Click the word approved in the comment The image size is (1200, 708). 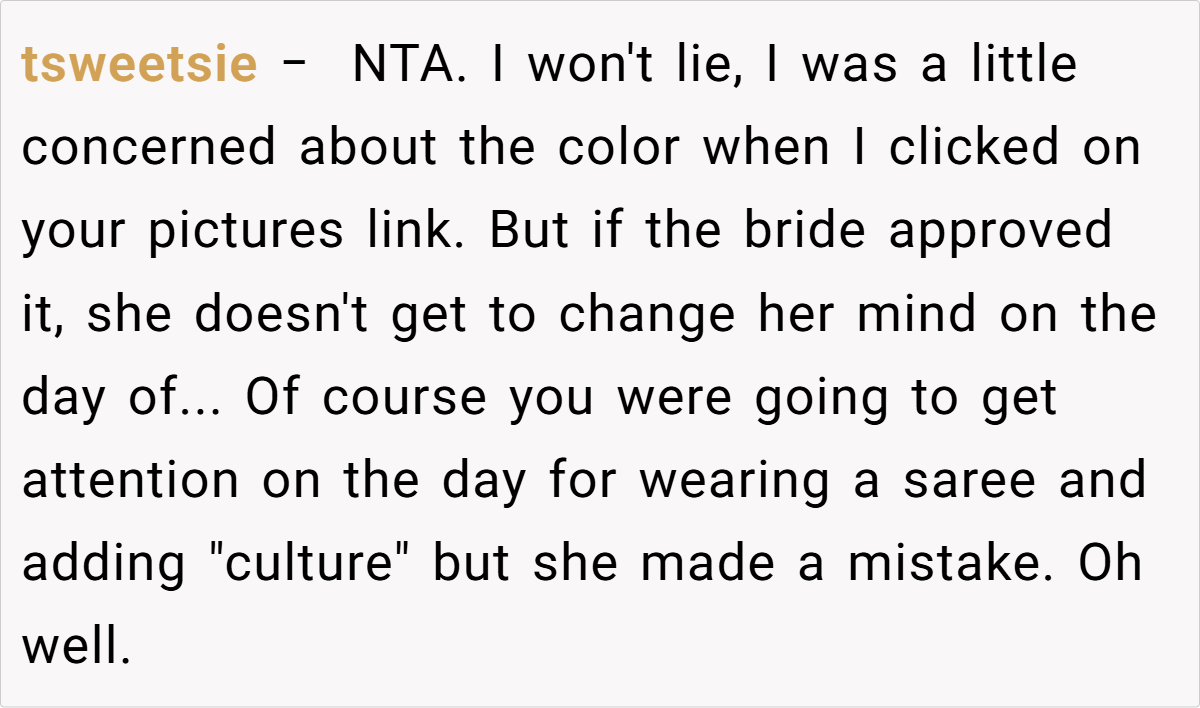pyautogui.click(x=1000, y=233)
